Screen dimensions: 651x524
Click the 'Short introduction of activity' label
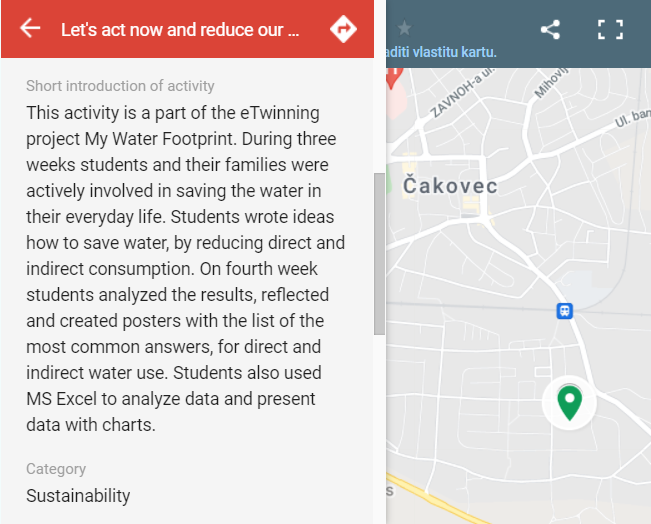[120, 86]
